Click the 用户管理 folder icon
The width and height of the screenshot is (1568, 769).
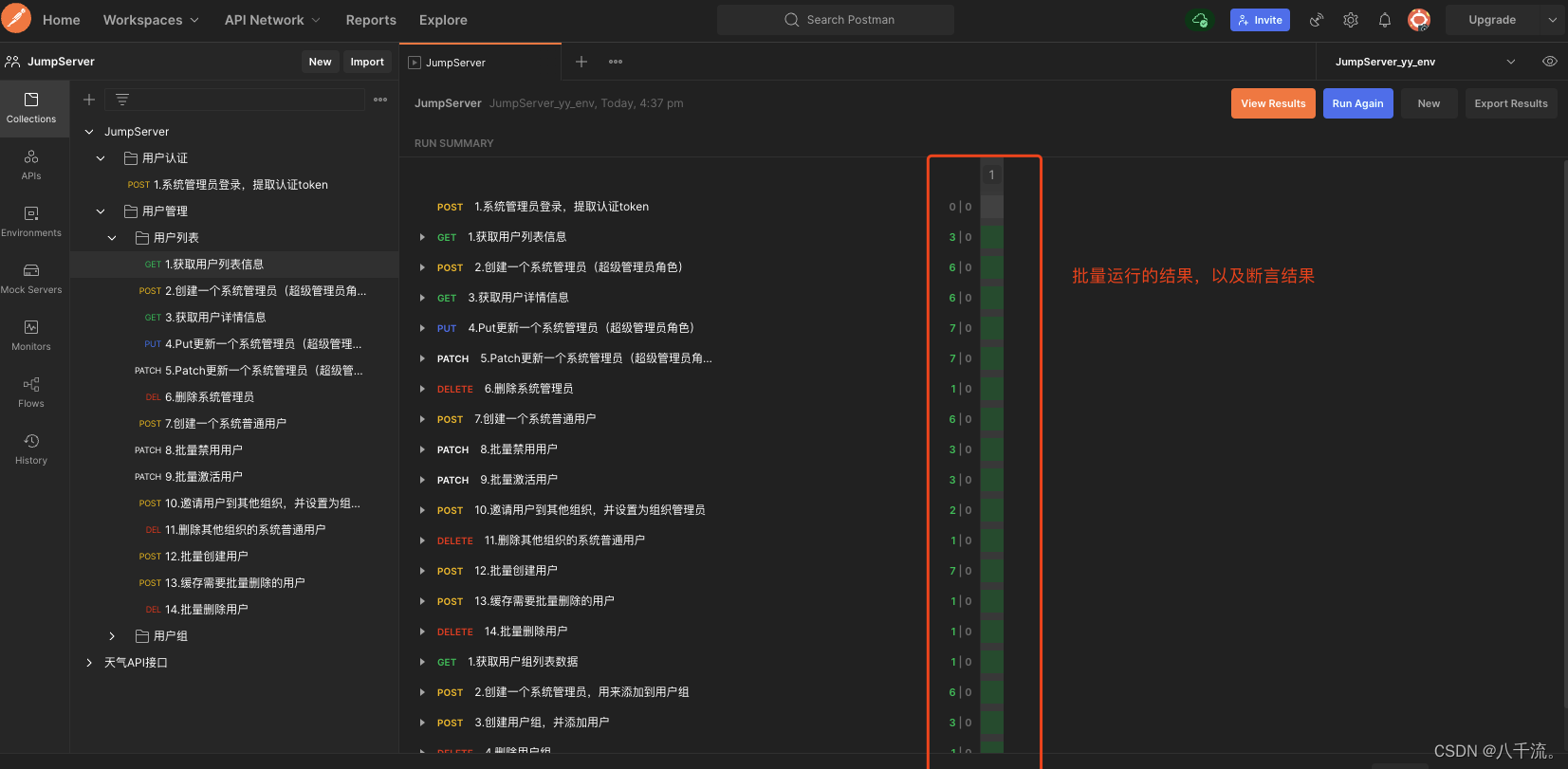(x=131, y=211)
